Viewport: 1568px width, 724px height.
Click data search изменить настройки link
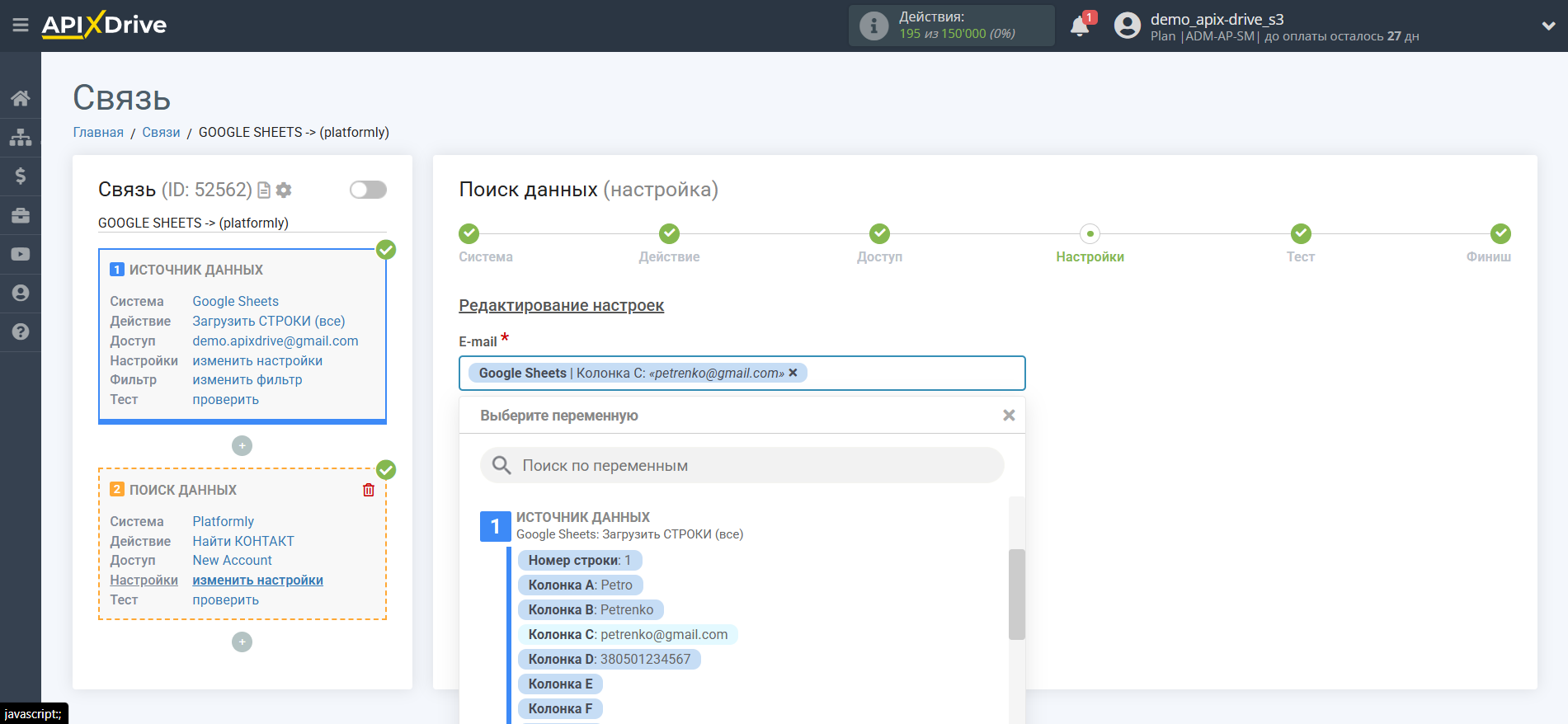[x=257, y=580]
